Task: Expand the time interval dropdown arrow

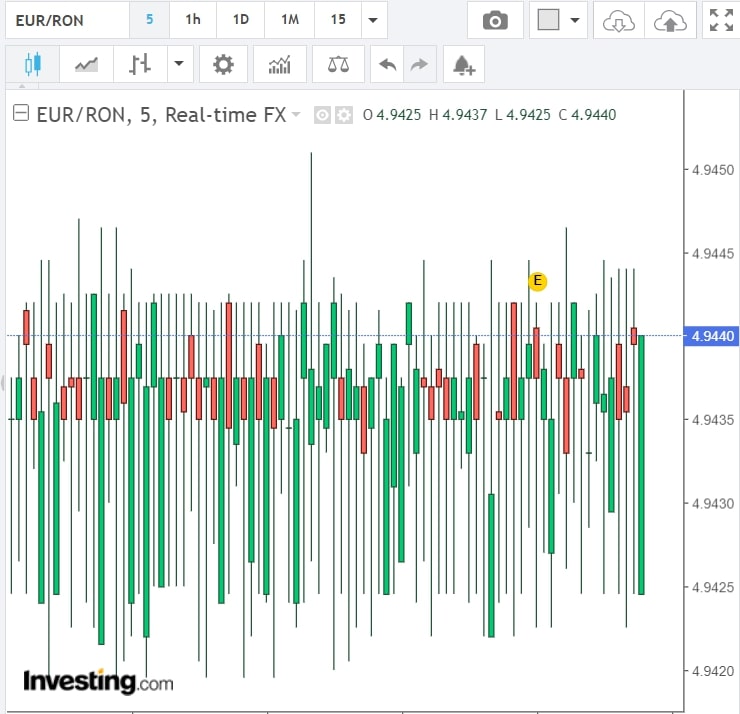Action: (373, 20)
